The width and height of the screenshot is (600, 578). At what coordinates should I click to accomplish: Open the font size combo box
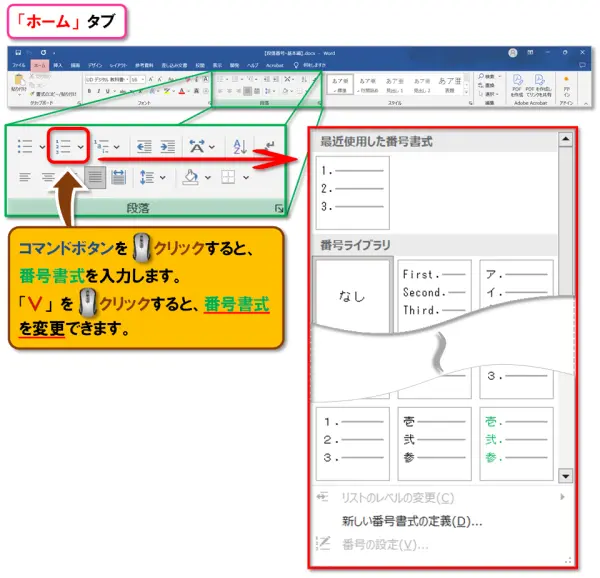tap(138, 80)
